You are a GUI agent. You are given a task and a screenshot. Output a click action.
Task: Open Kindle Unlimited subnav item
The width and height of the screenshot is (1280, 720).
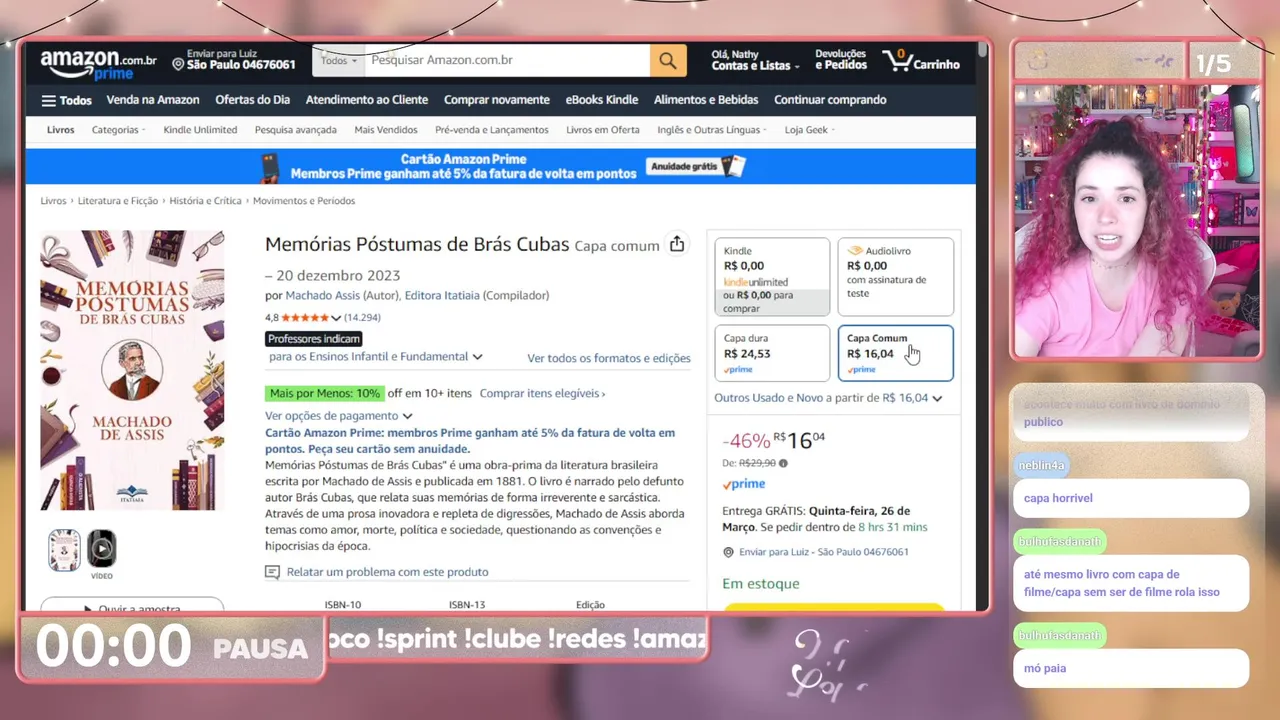(200, 130)
